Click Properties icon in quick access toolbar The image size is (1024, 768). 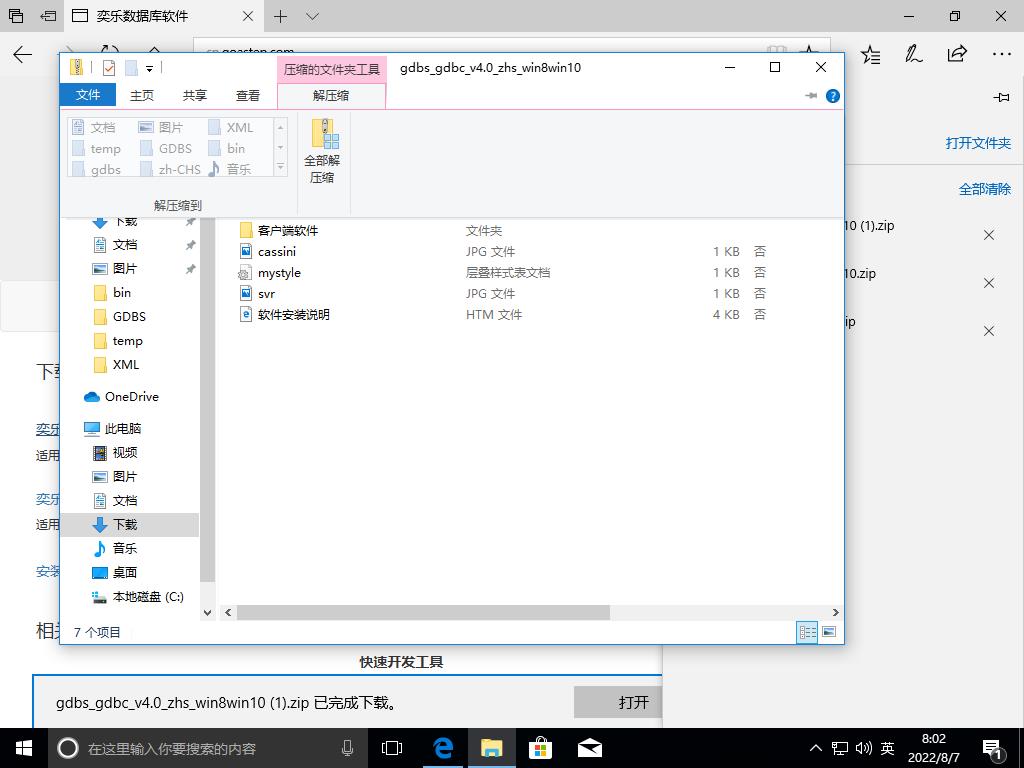109,68
